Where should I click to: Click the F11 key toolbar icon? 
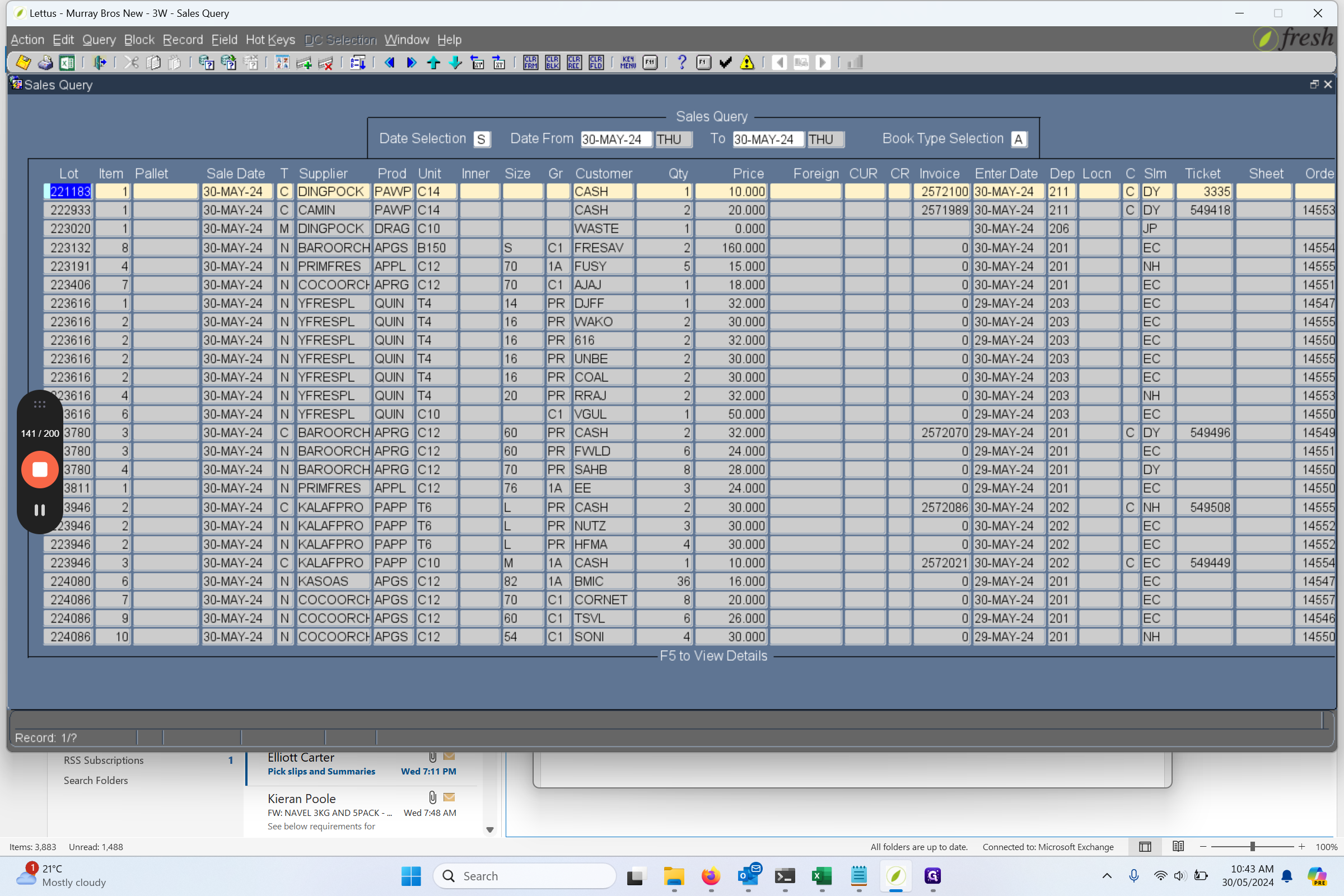point(650,62)
